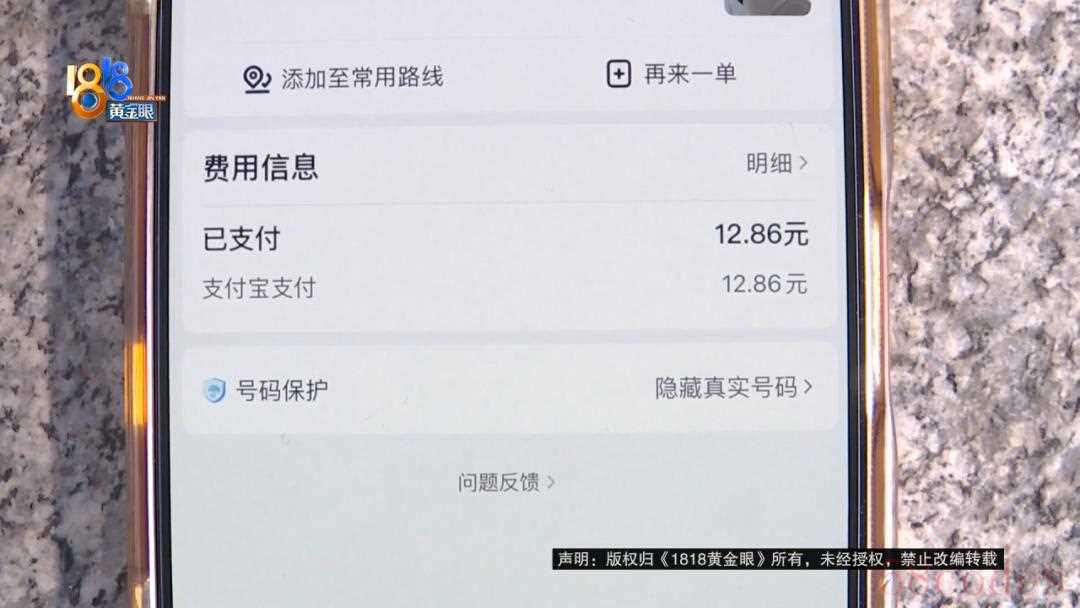Viewport: 1080px width, 608px height.
Task: Tap the location pin icon for 常用路线
Action: tap(257, 79)
